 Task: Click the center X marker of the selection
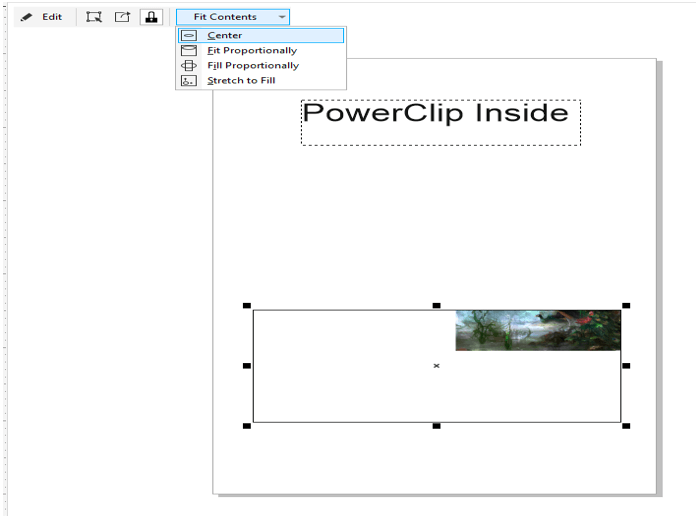(436, 365)
